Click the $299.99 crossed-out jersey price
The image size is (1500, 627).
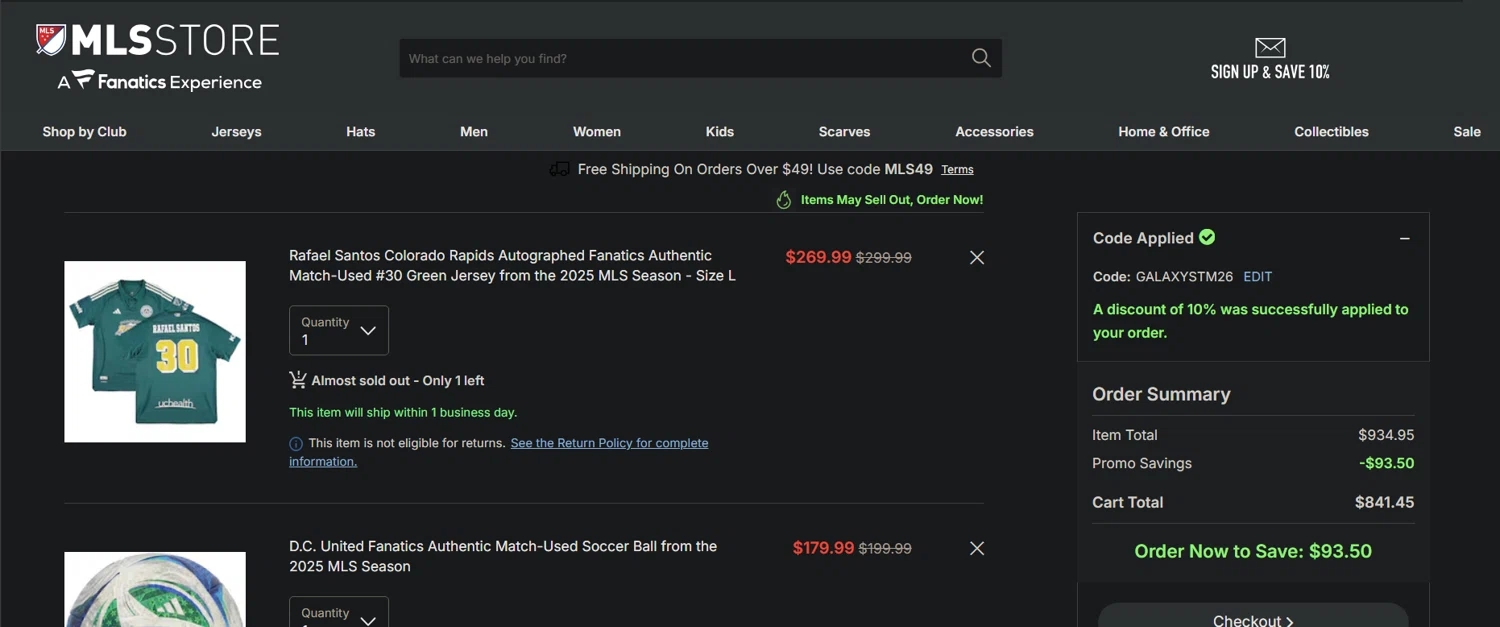coord(884,258)
